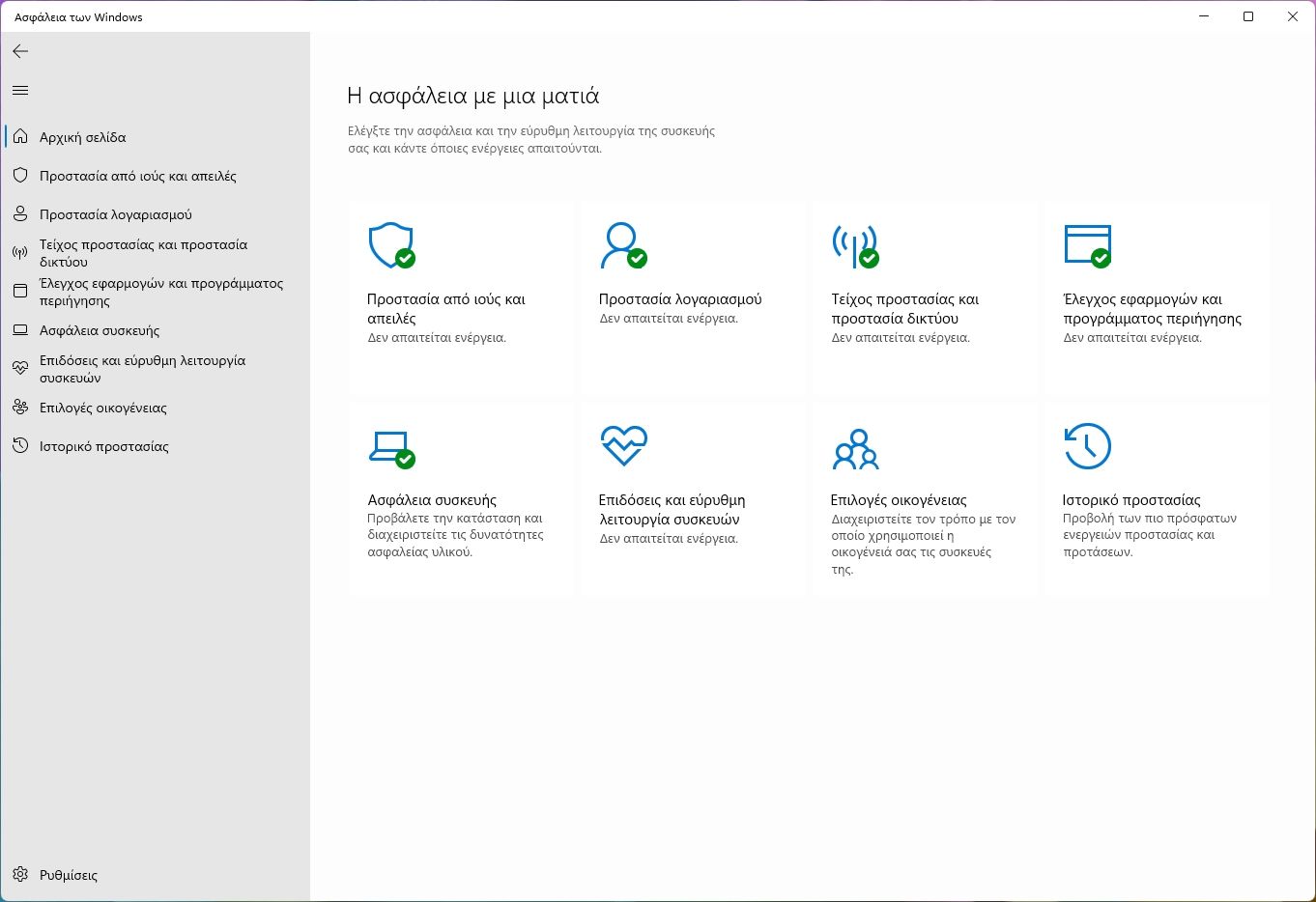Click the app and browser control window tile icon
The height and width of the screenshot is (902, 1316).
coord(1087,245)
